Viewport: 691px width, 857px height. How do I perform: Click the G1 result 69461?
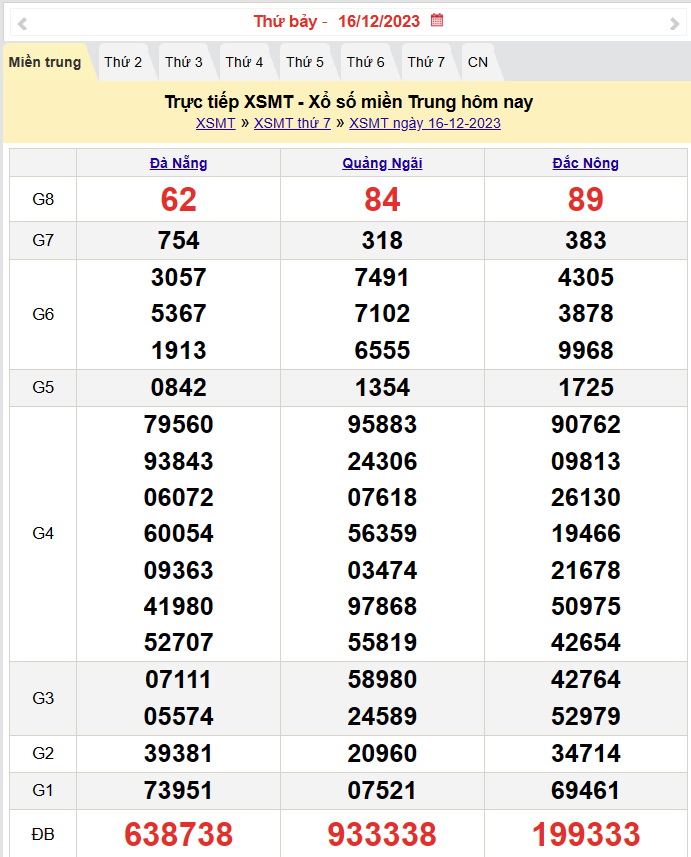tap(585, 791)
